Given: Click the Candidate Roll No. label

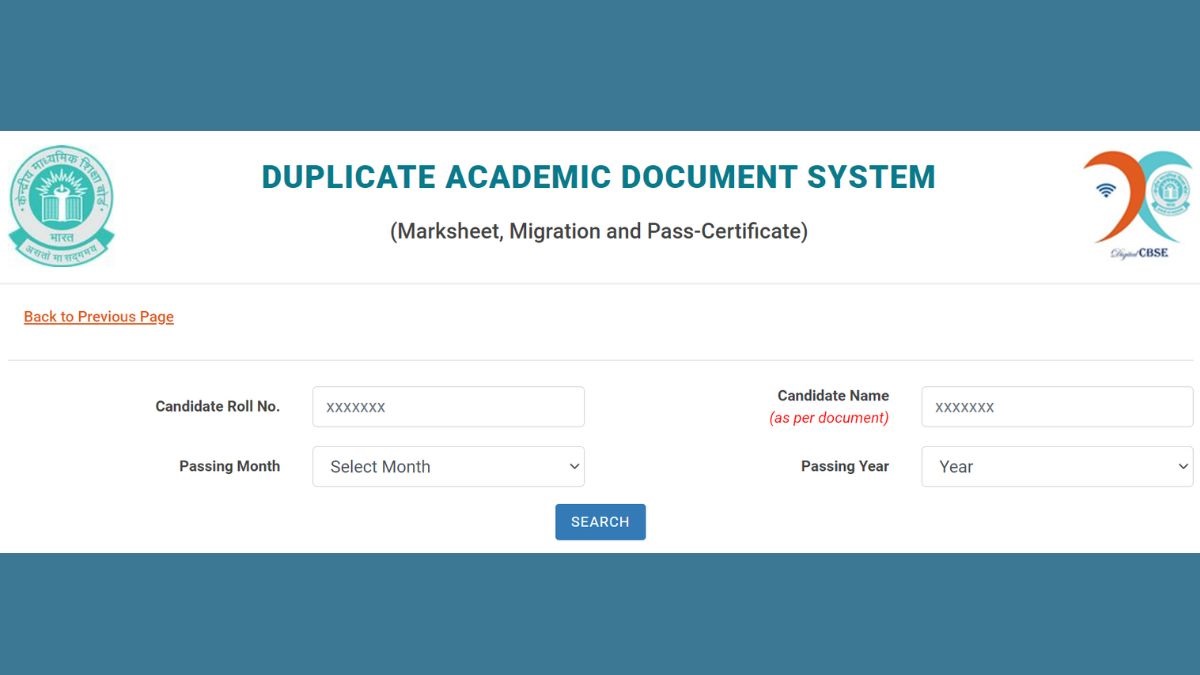Looking at the screenshot, I should click(x=217, y=406).
